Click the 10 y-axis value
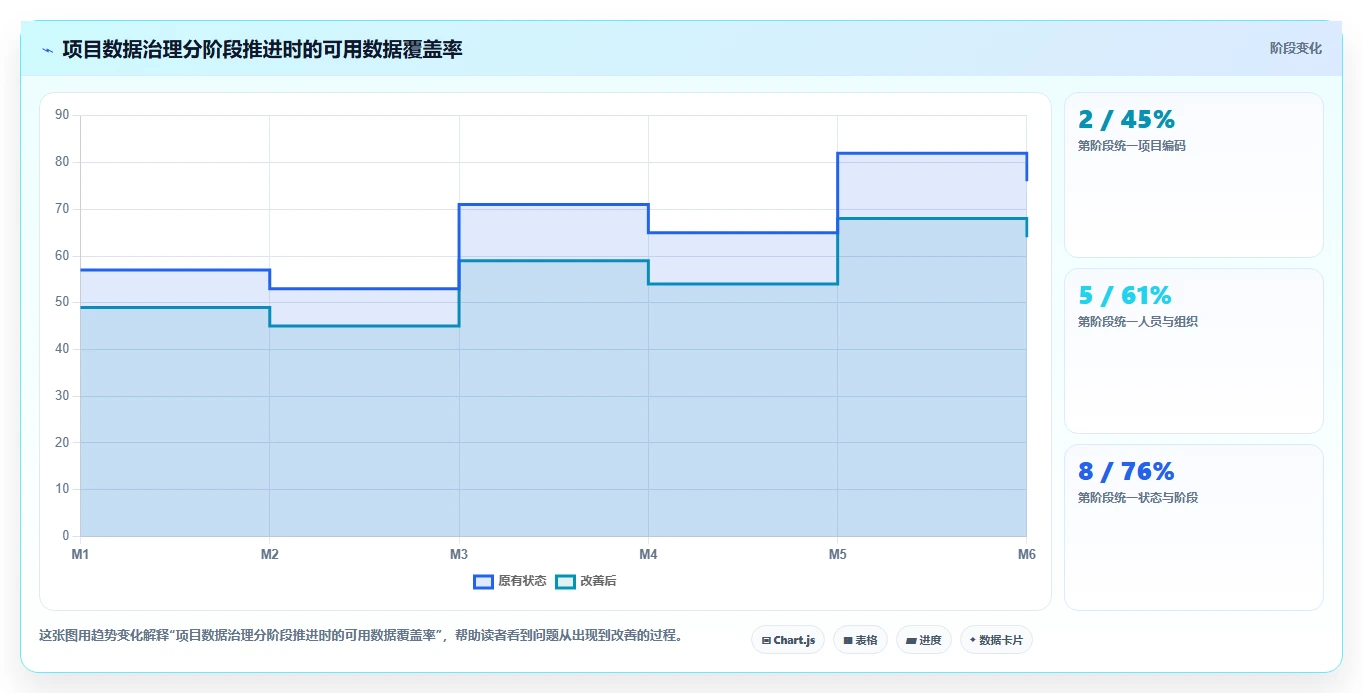1363x693 pixels. pos(62,489)
